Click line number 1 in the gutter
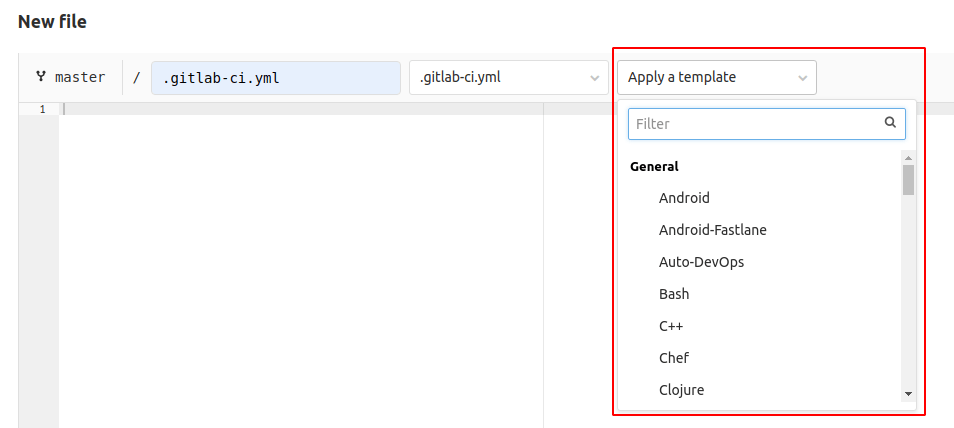 41,109
